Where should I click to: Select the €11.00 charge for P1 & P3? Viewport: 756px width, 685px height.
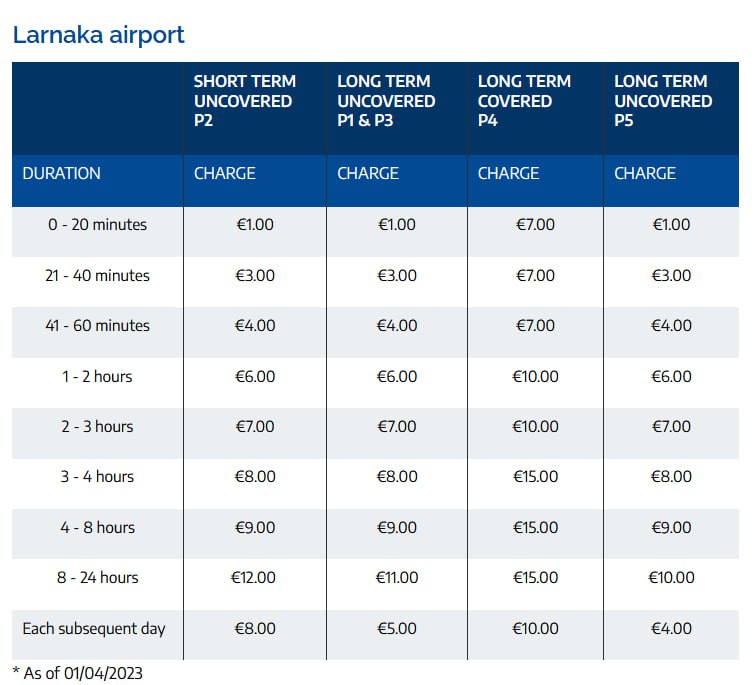pos(396,578)
